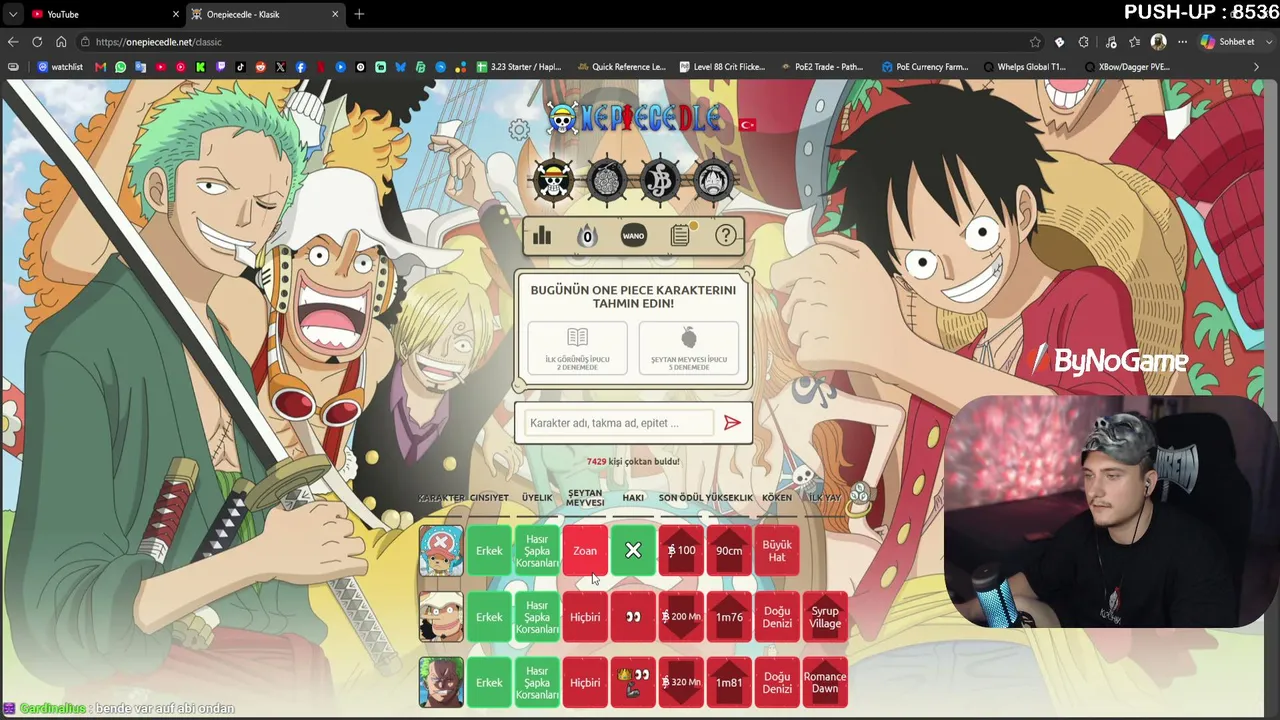Open the how-to-play question mark help

[726, 235]
